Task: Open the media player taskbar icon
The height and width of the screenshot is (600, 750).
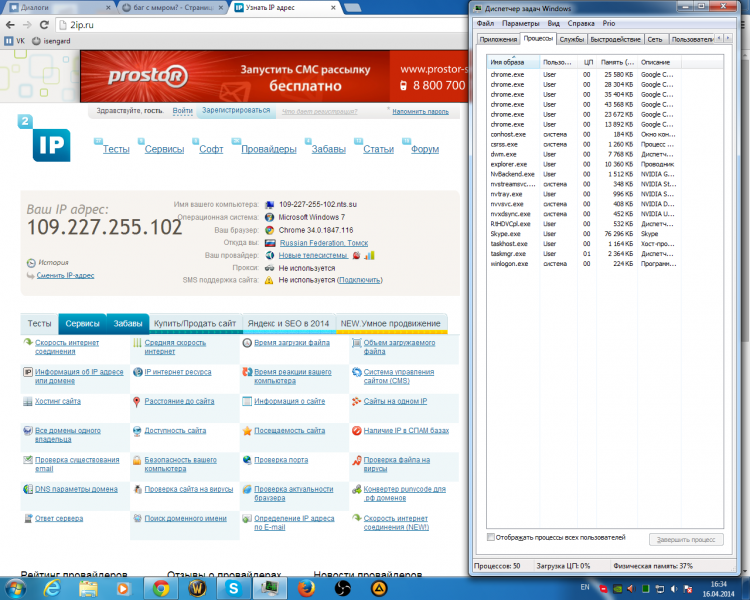Action: click(x=123, y=588)
